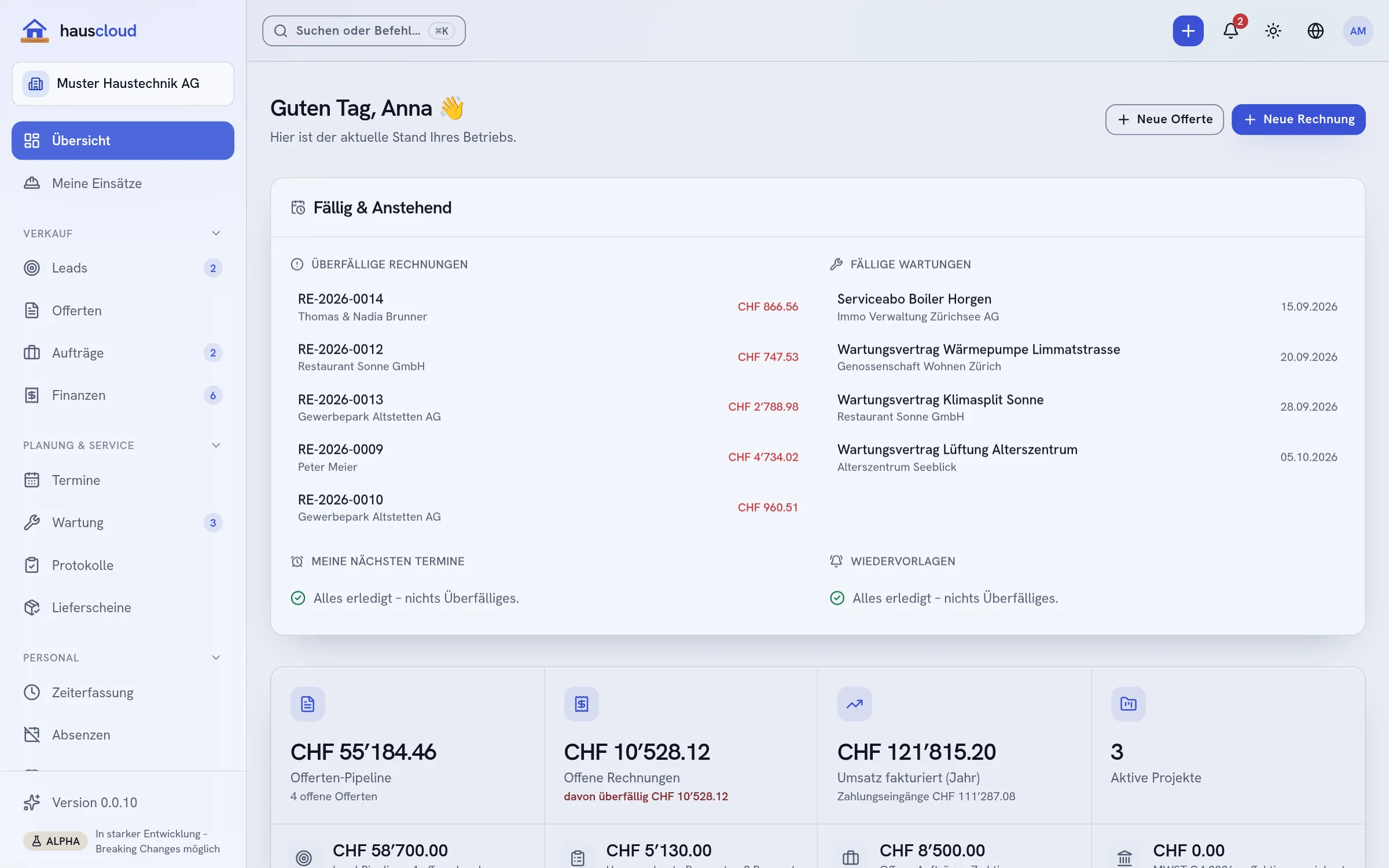Screen dimensions: 1389x868
Task: Click the hauscloud house logo
Action: pos(35,30)
